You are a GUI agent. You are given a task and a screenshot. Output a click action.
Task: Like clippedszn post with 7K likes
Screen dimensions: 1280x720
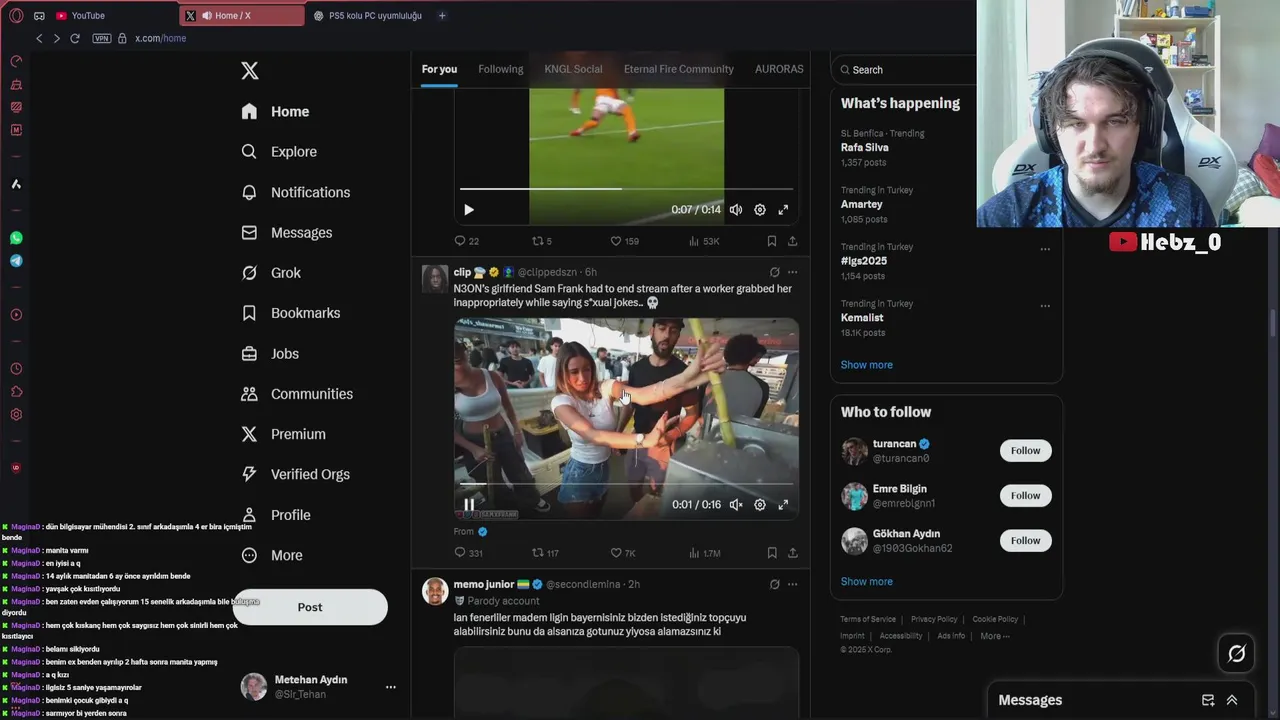[x=623, y=553]
